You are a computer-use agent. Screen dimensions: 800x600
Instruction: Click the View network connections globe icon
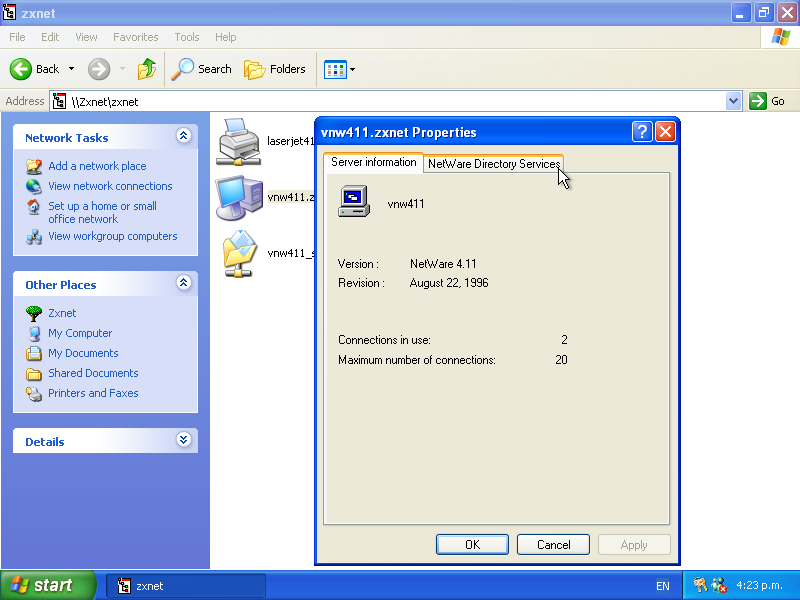tap(34, 186)
